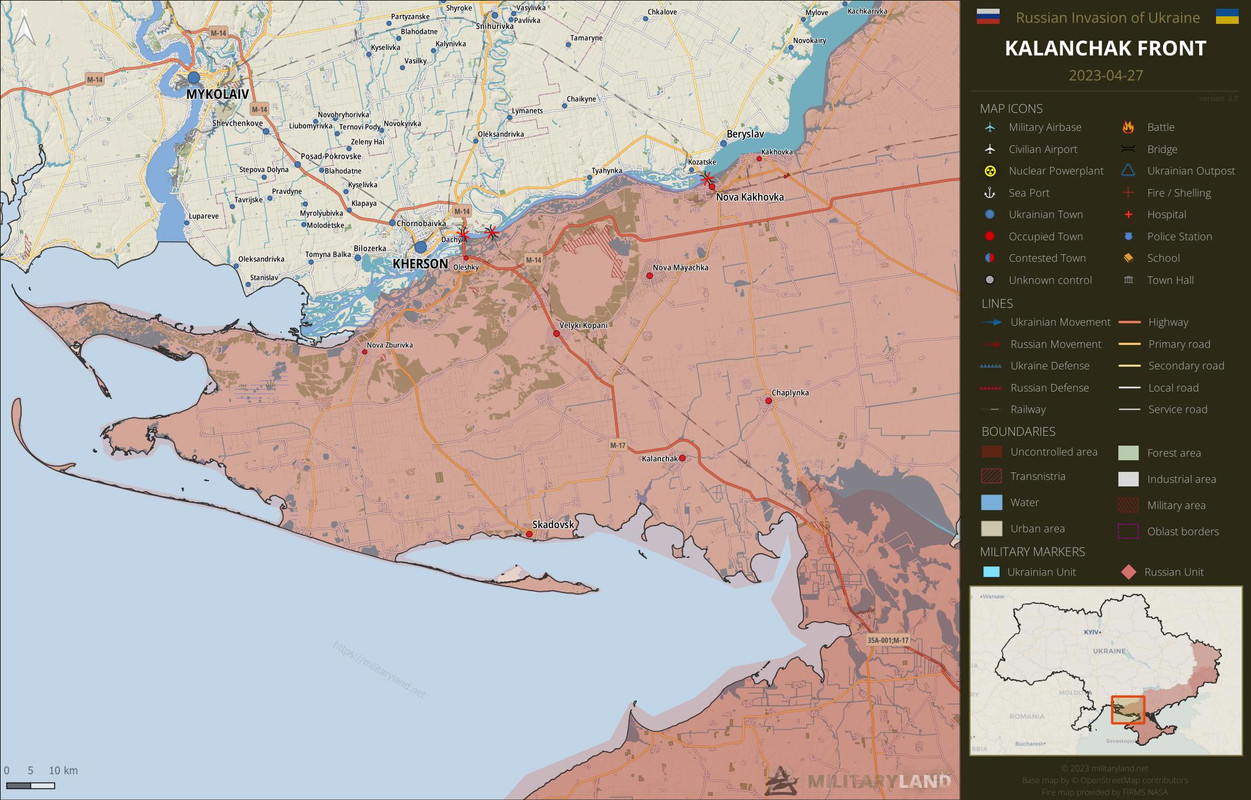Image resolution: width=1251 pixels, height=800 pixels.
Task: Click the Russian flag in header
Action: (988, 16)
